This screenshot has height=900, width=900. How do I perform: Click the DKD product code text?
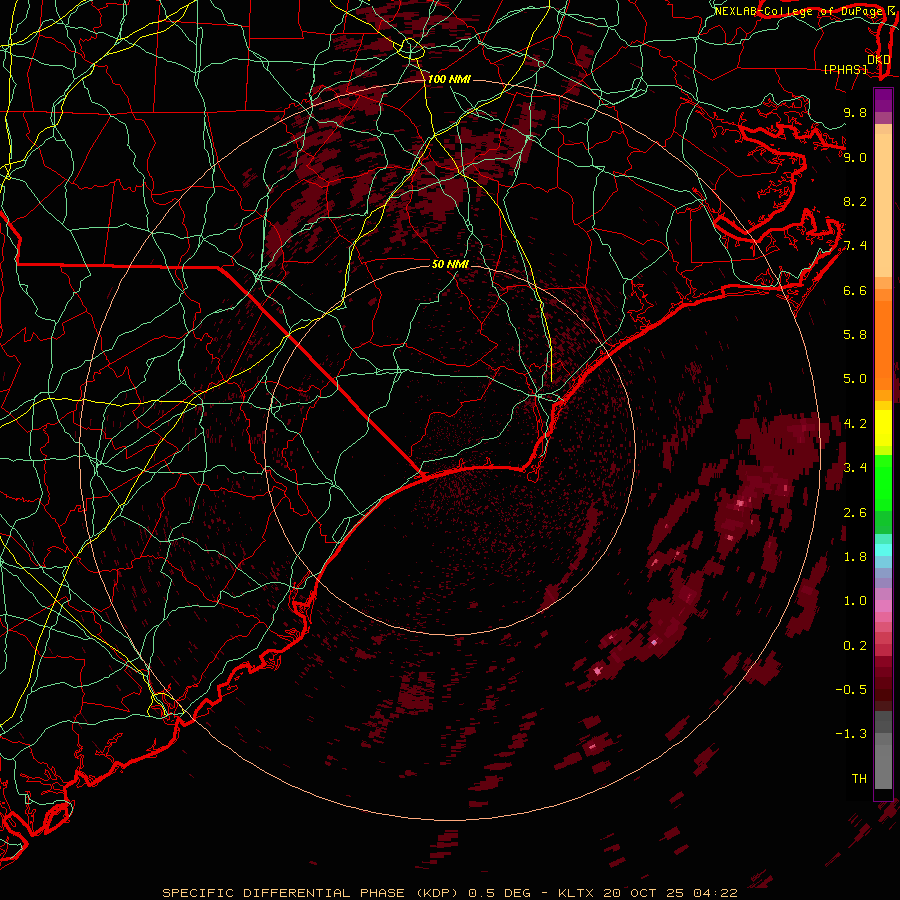[878, 59]
